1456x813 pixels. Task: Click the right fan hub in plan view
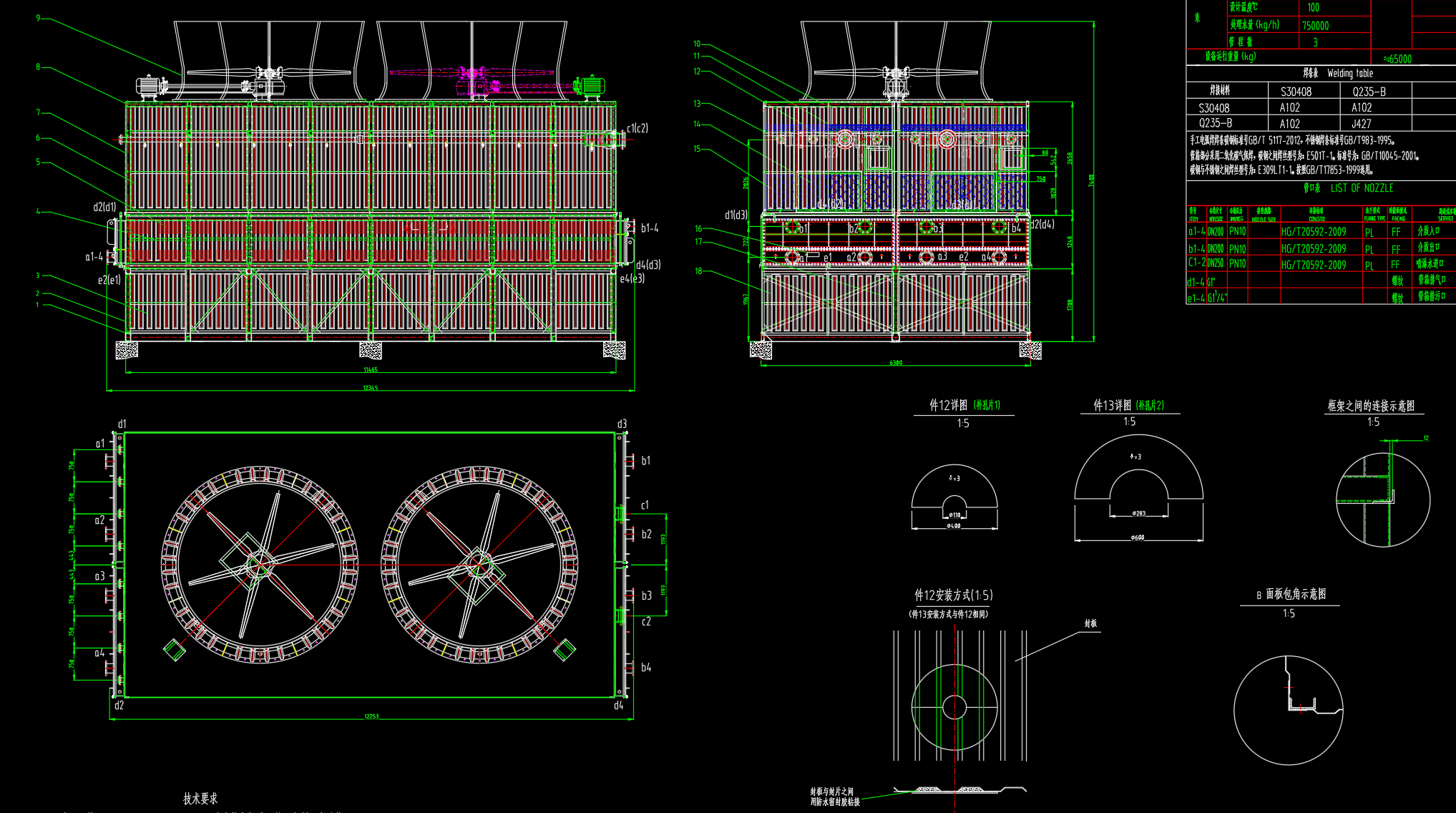[x=478, y=565]
